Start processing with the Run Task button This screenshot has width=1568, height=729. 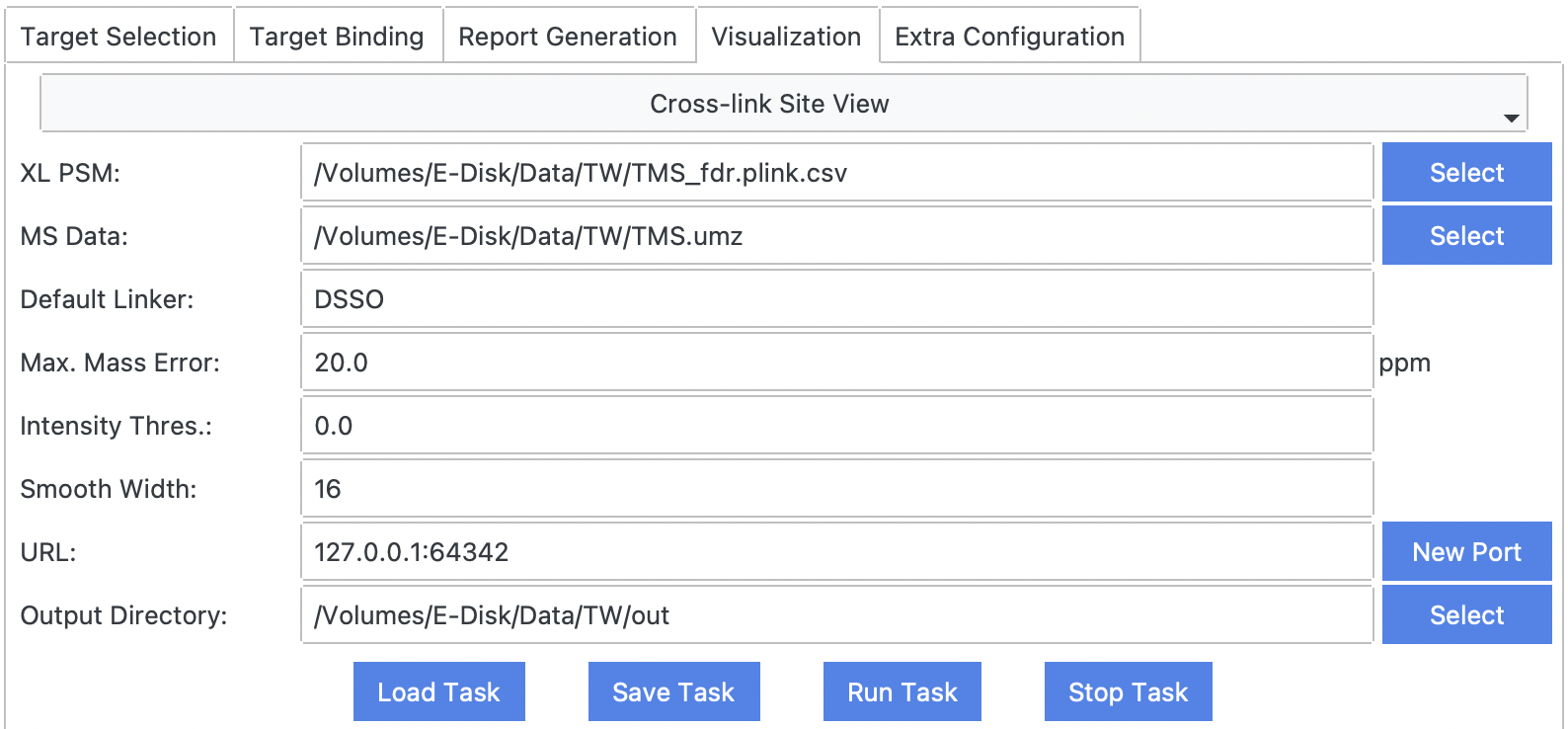click(902, 691)
